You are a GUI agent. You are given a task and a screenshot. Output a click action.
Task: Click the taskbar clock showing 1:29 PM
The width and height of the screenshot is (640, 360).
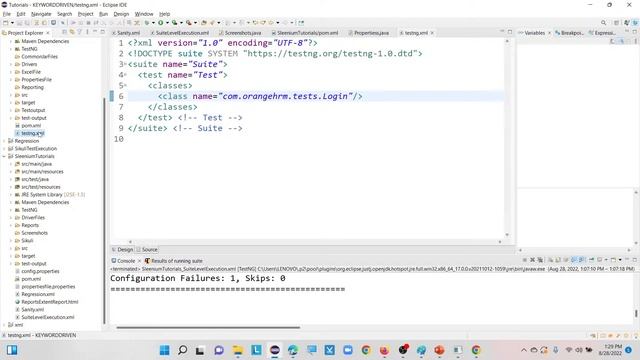point(610,350)
